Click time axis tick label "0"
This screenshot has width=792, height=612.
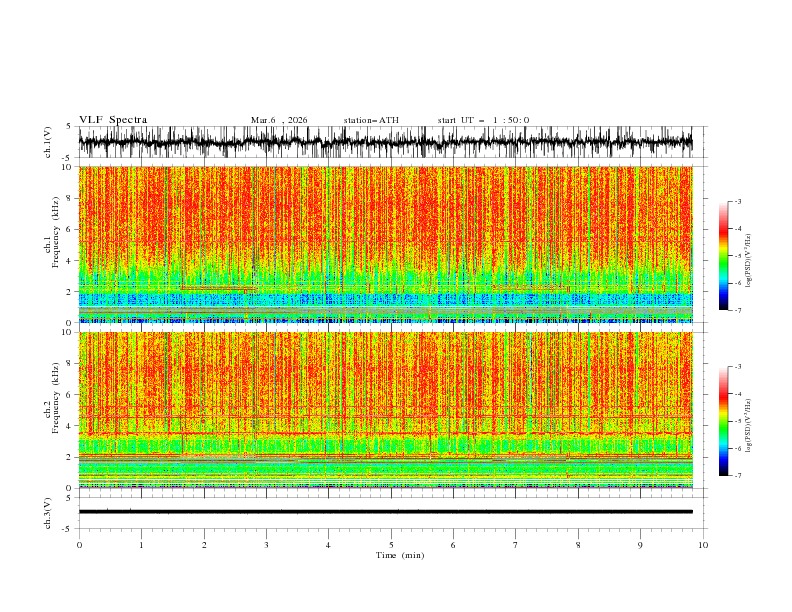79,545
